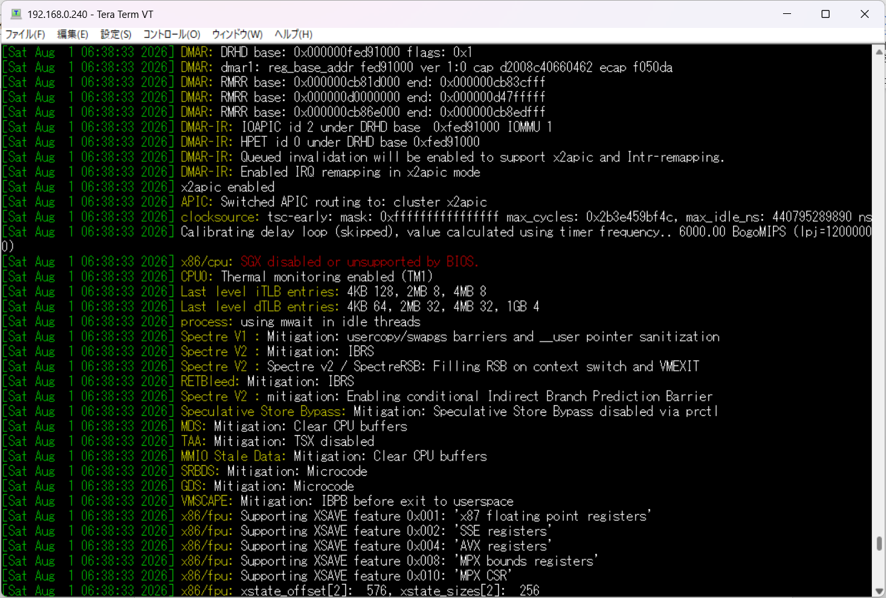Screen dimensions: 886x598
Task: Click the window title '192.168.0.240 - Tera Term VT'
Action: tap(90, 14)
